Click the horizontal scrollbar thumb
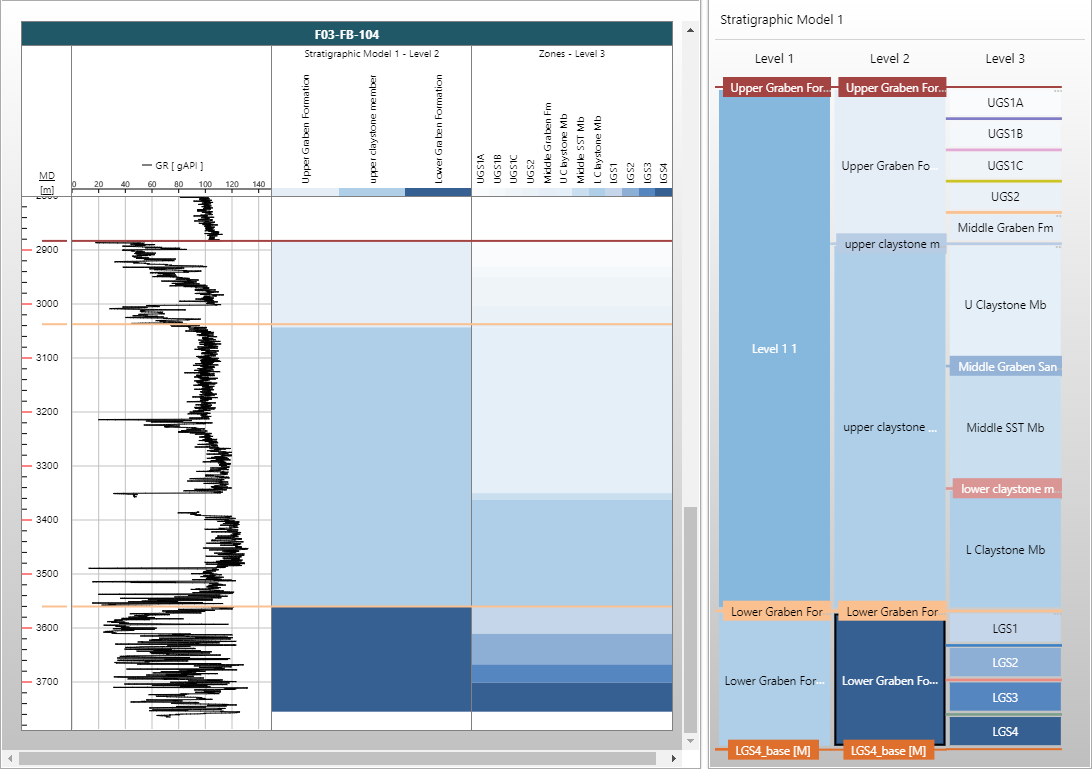Screen dimensions: 1092x769 point(336,758)
